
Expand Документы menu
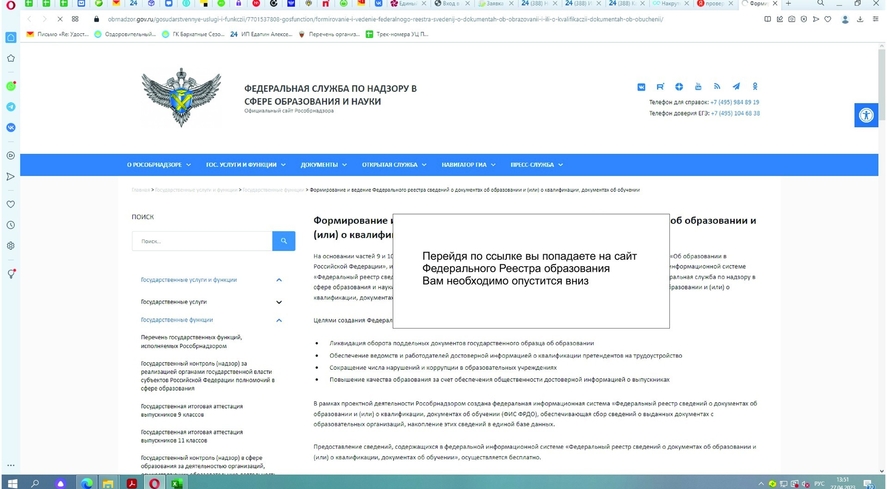(x=324, y=165)
